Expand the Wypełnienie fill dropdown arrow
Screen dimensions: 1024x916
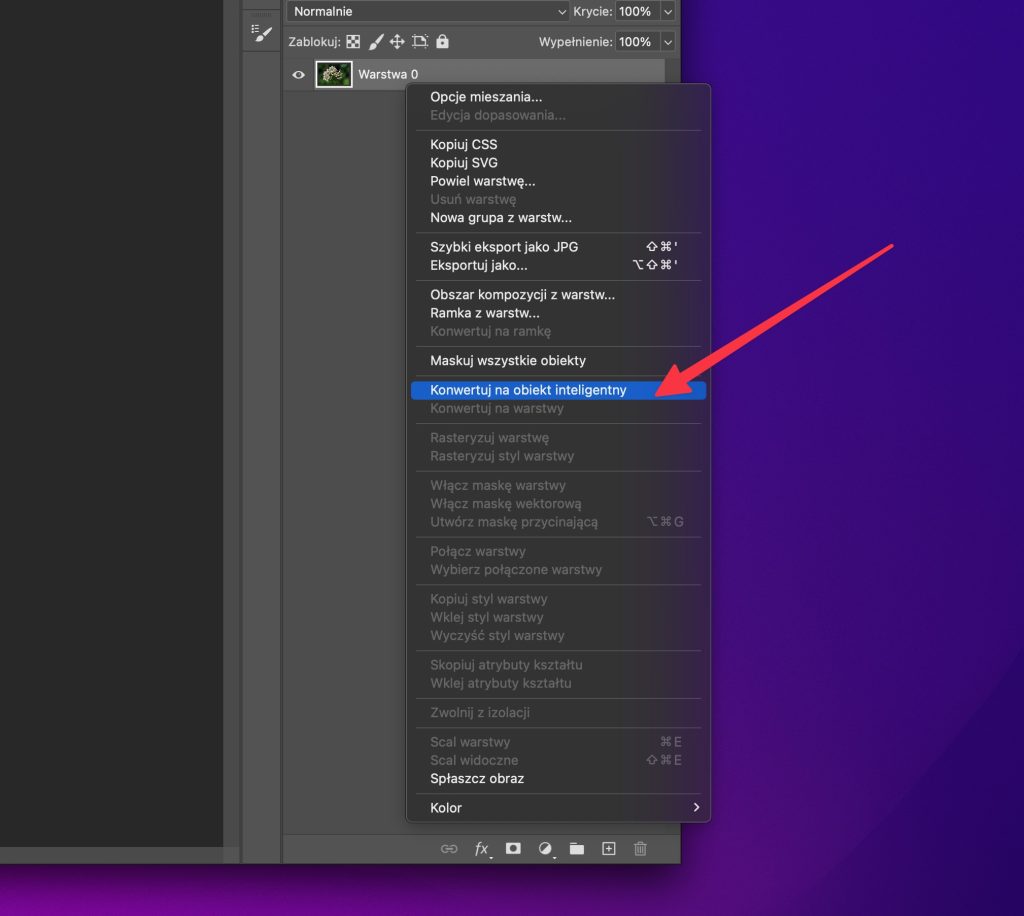668,42
